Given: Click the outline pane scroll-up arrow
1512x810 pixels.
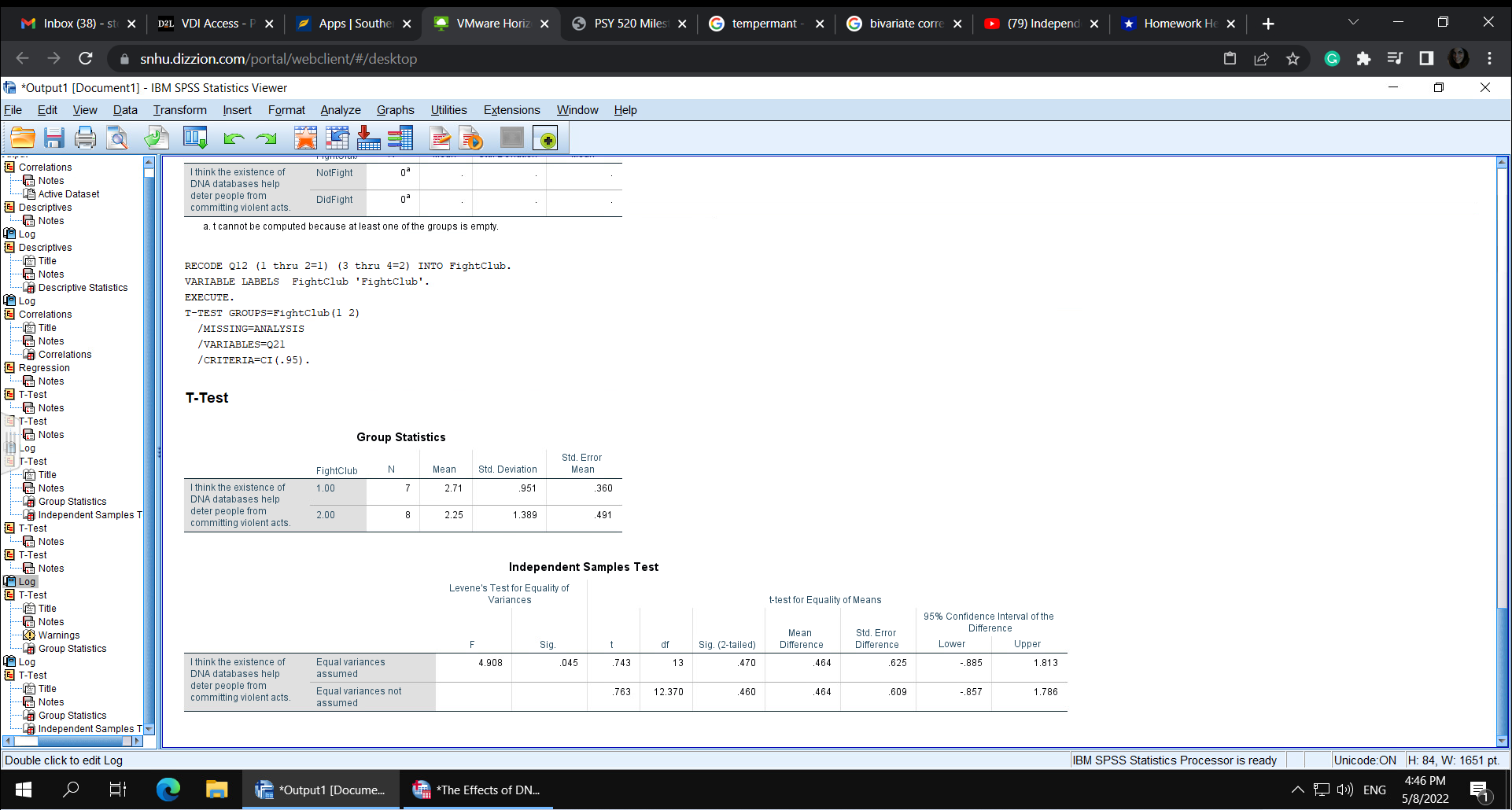Looking at the screenshot, I should coord(149,162).
